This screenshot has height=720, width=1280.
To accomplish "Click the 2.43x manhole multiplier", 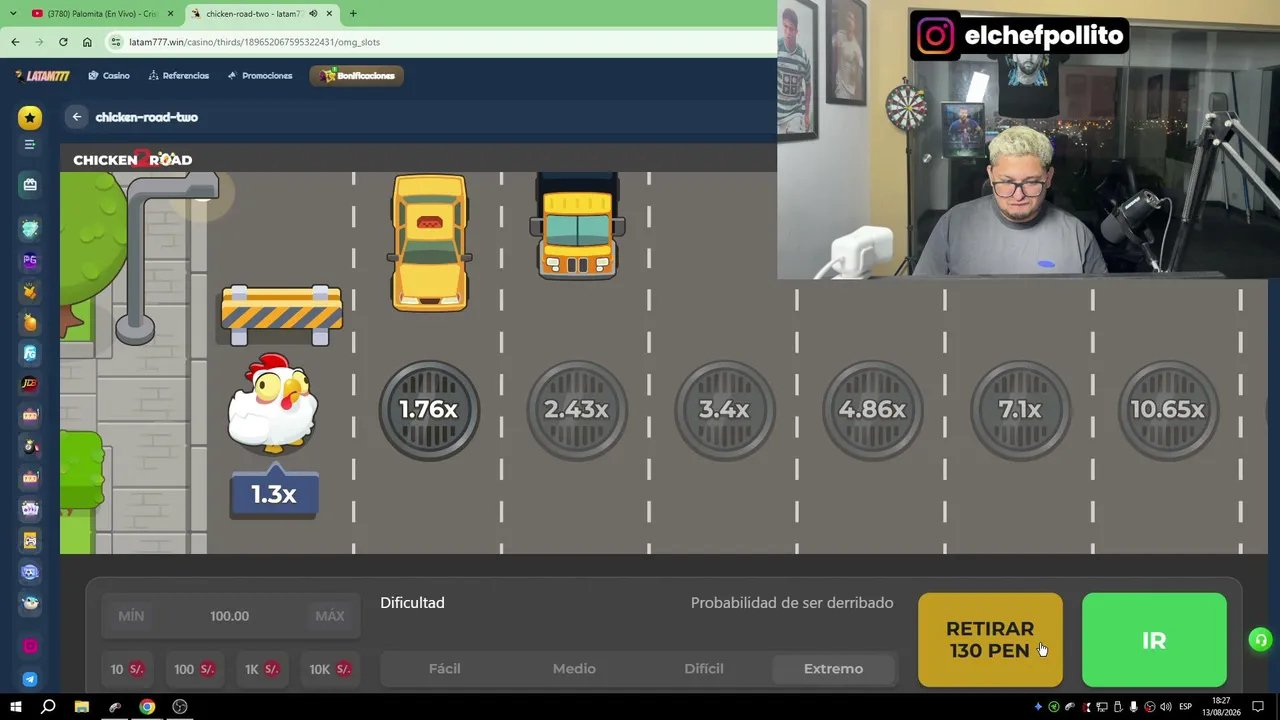I will [x=576, y=410].
